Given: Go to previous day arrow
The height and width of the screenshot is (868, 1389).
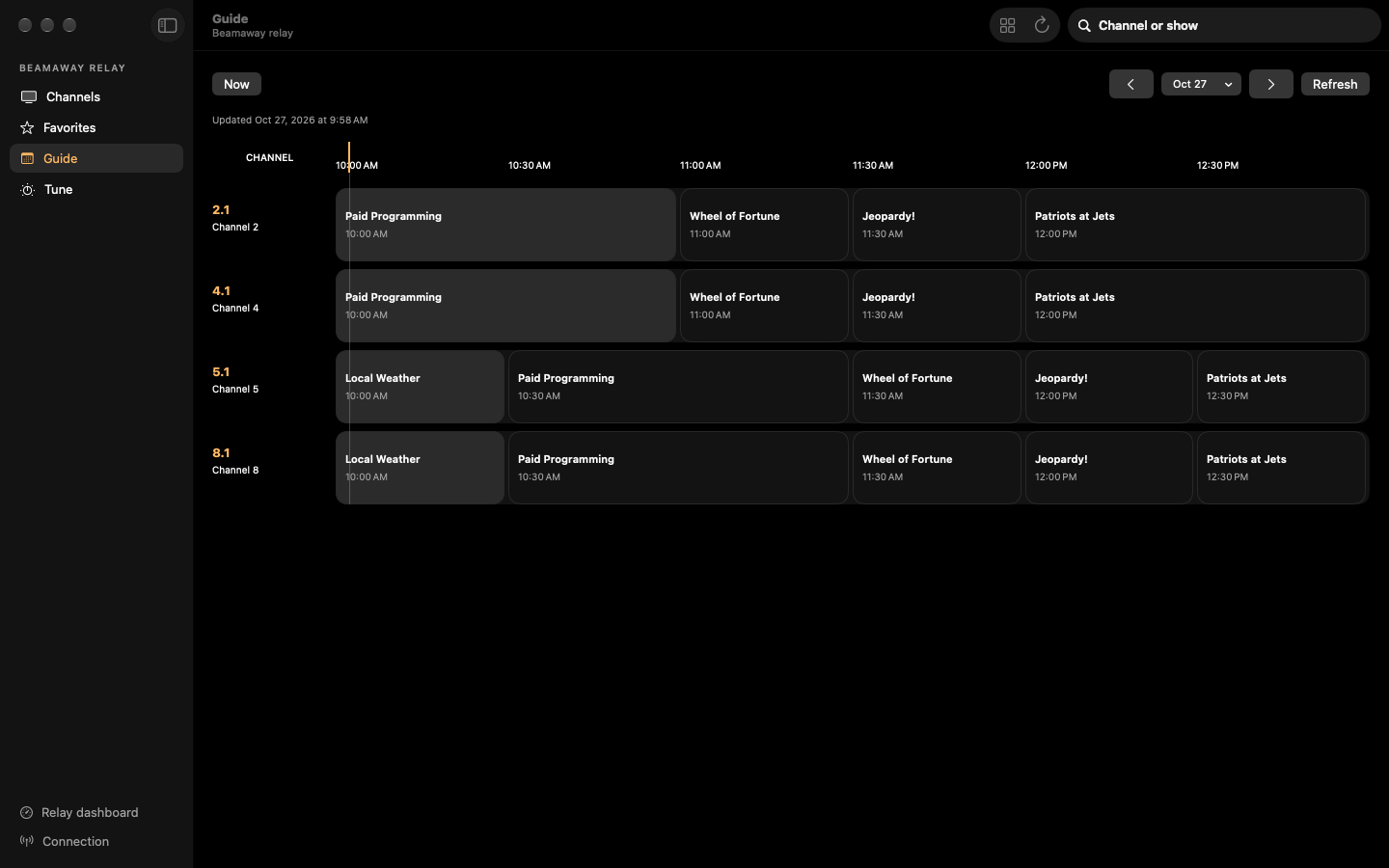Looking at the screenshot, I should [x=1130, y=84].
